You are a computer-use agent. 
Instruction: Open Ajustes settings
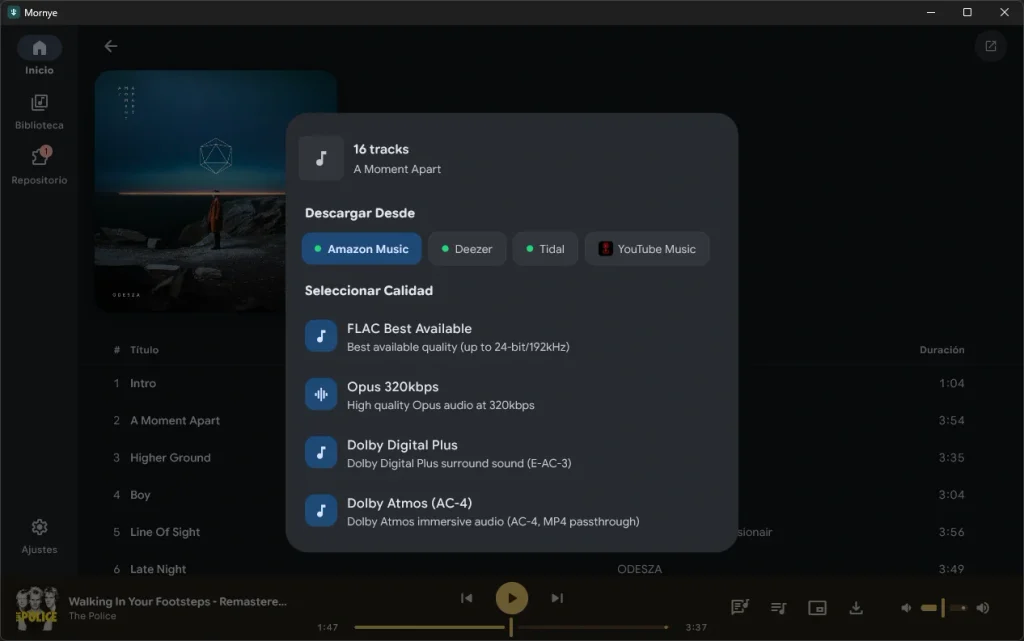pyautogui.click(x=39, y=537)
